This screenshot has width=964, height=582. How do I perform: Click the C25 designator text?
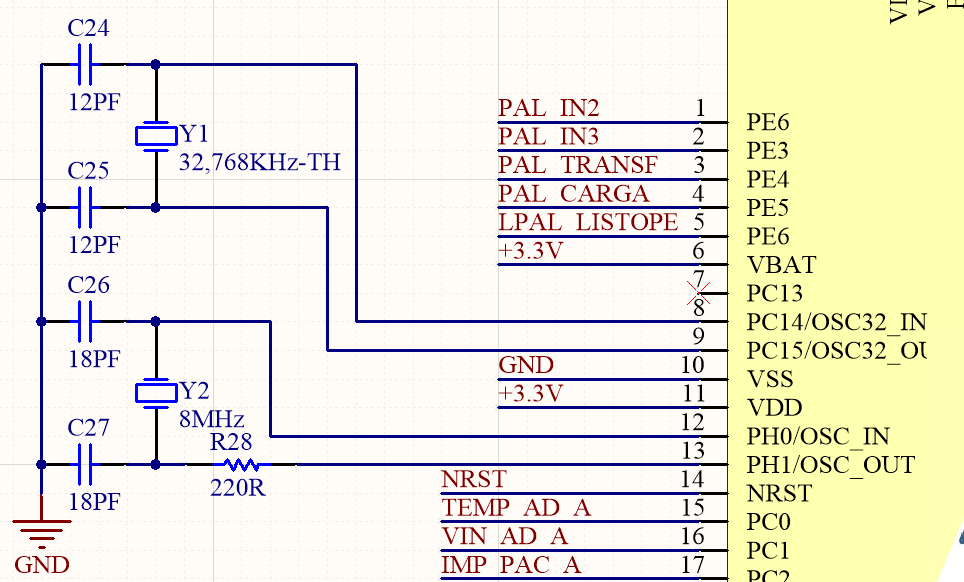click(x=89, y=171)
